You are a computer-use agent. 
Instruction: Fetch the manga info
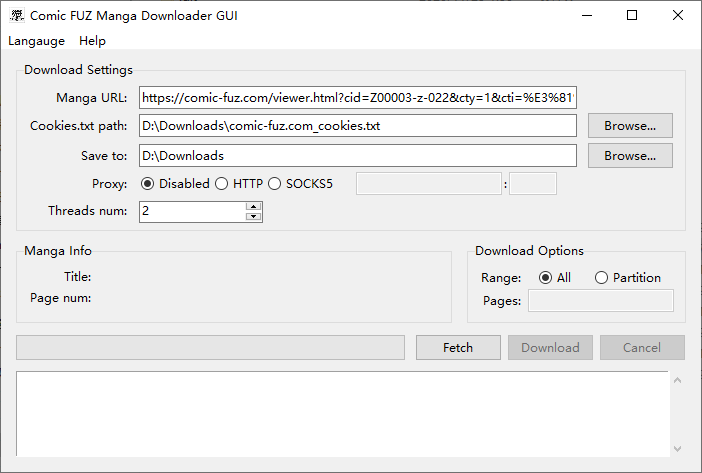tap(458, 348)
